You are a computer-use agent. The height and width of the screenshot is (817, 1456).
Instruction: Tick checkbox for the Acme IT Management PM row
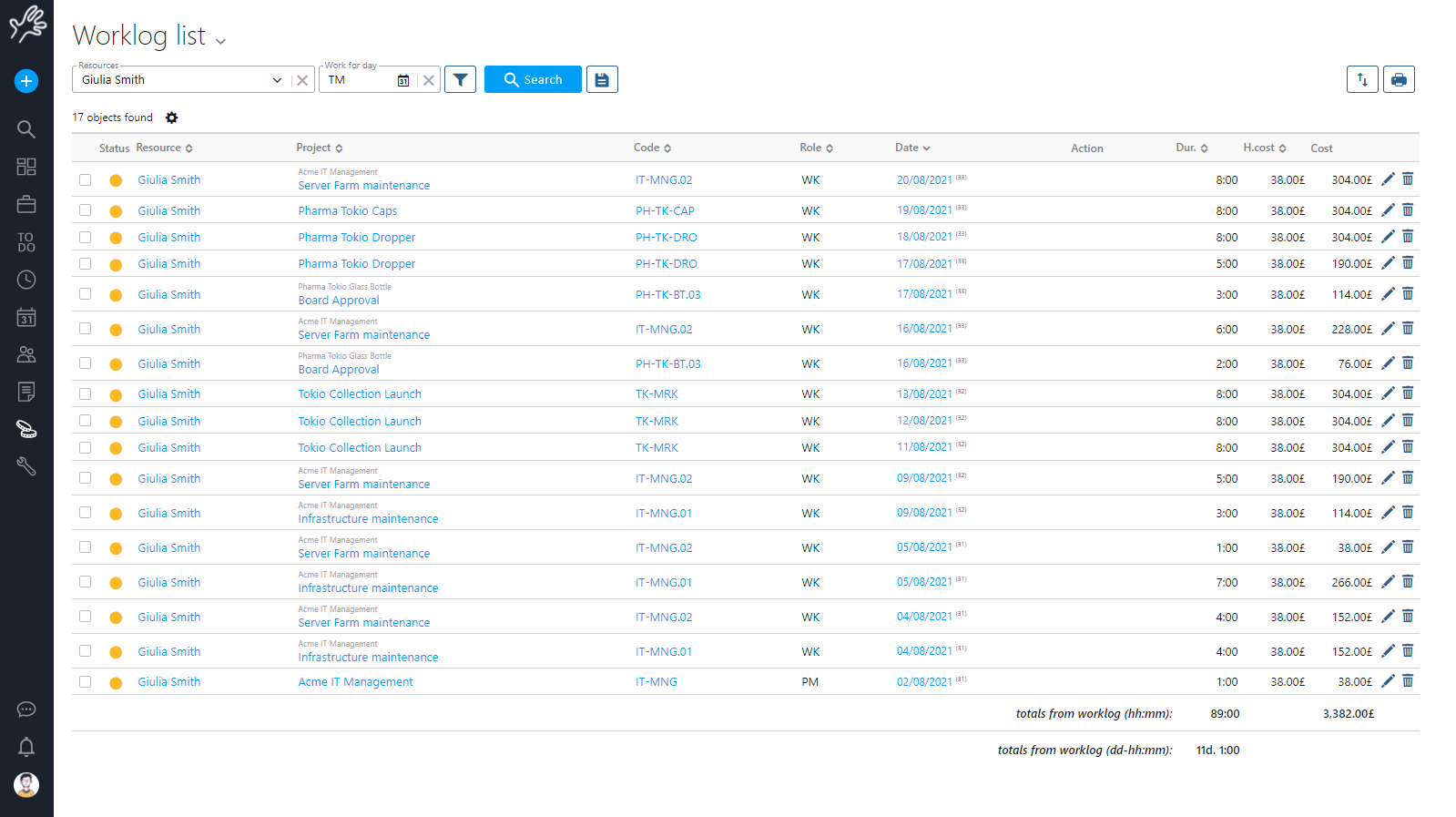[86, 682]
